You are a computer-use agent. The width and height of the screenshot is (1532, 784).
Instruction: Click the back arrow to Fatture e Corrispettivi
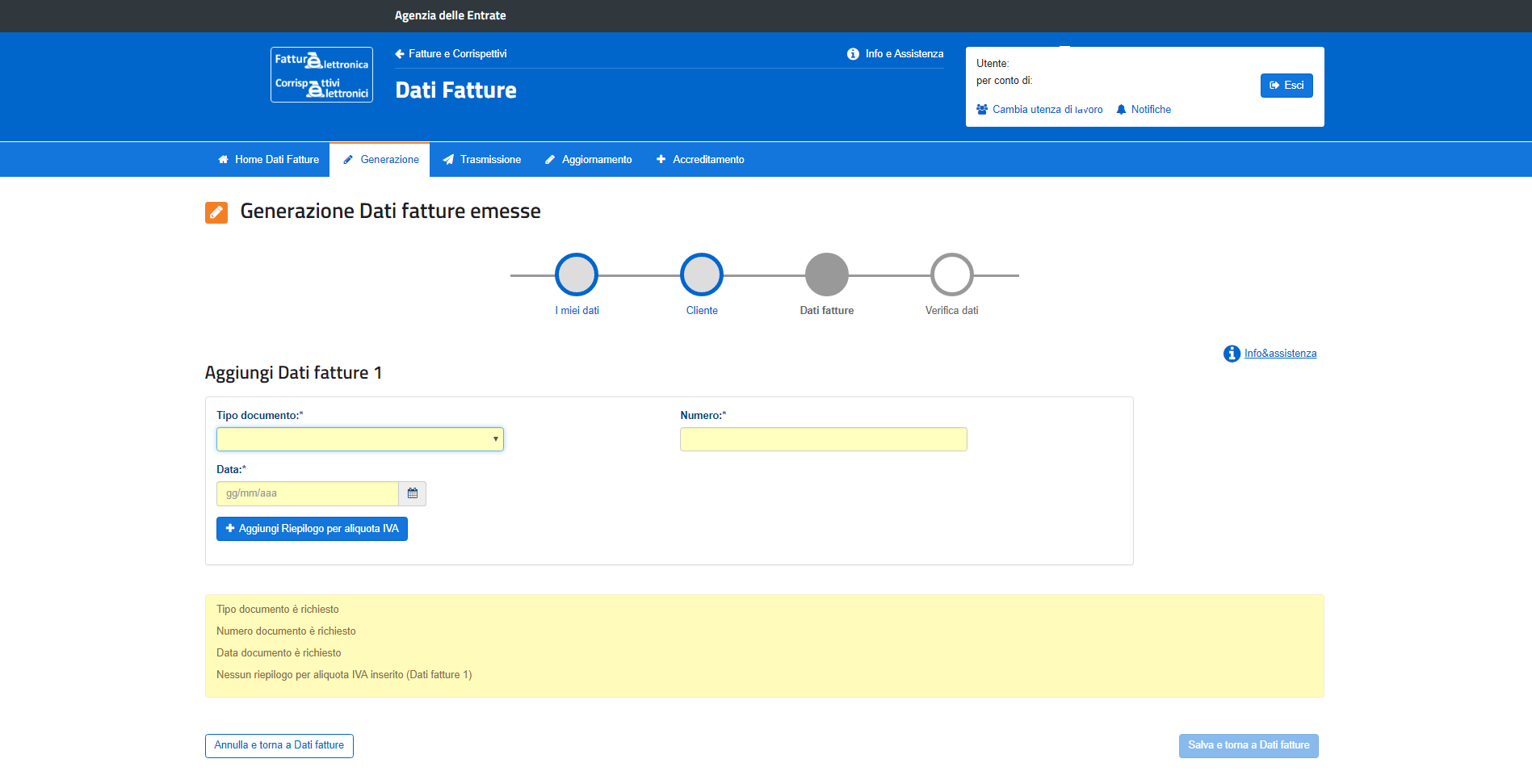[399, 54]
